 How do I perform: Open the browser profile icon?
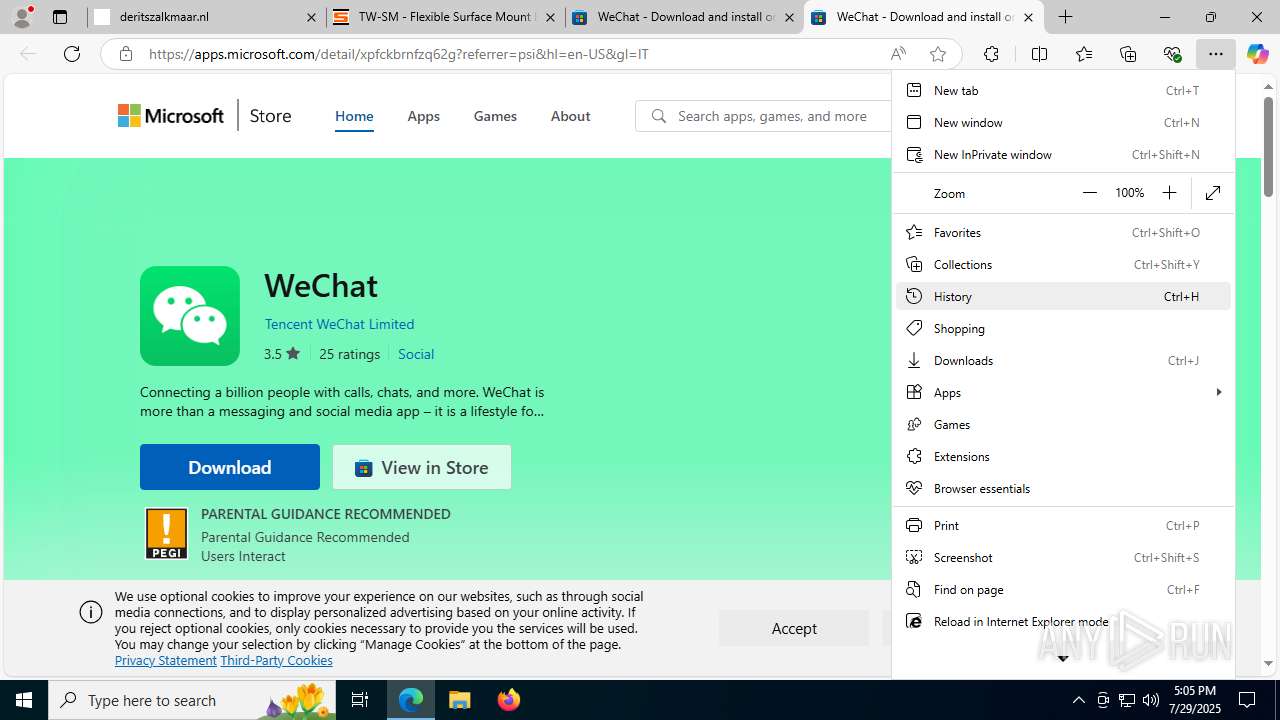click(x=22, y=17)
